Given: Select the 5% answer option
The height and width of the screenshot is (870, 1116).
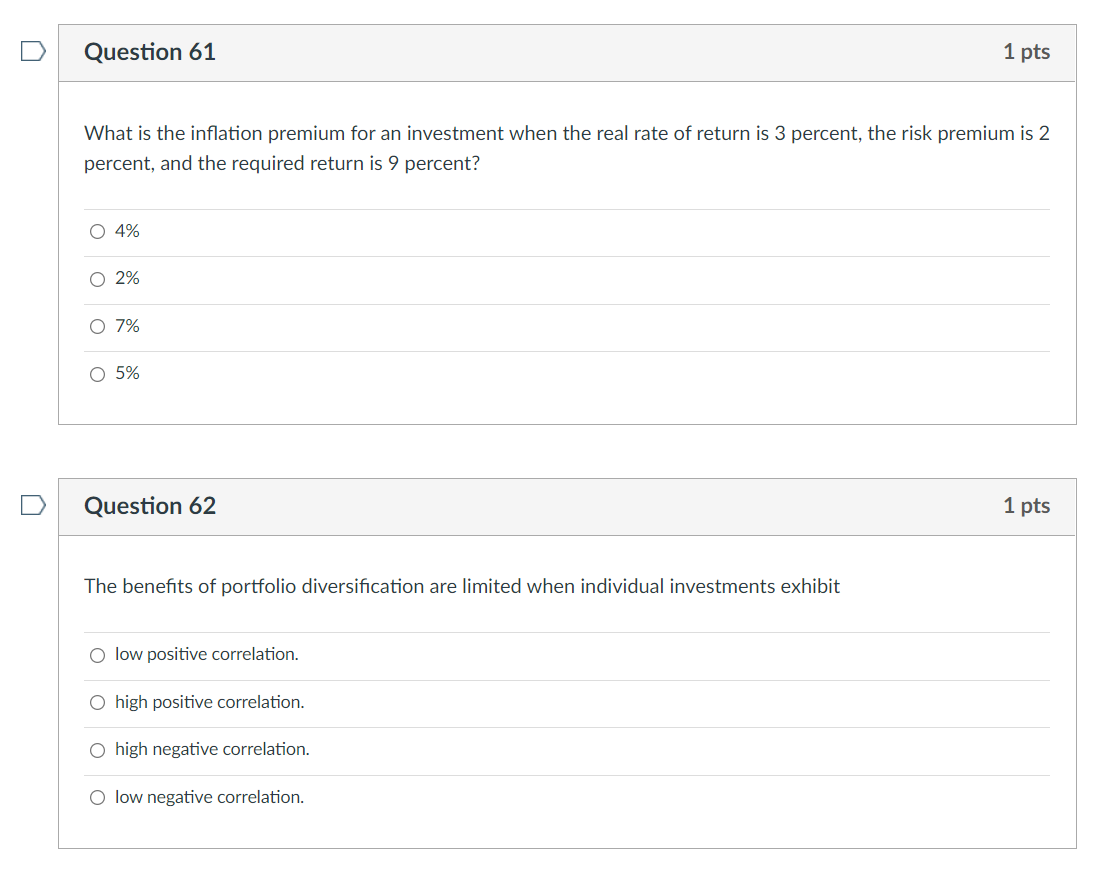Looking at the screenshot, I should click(x=97, y=373).
